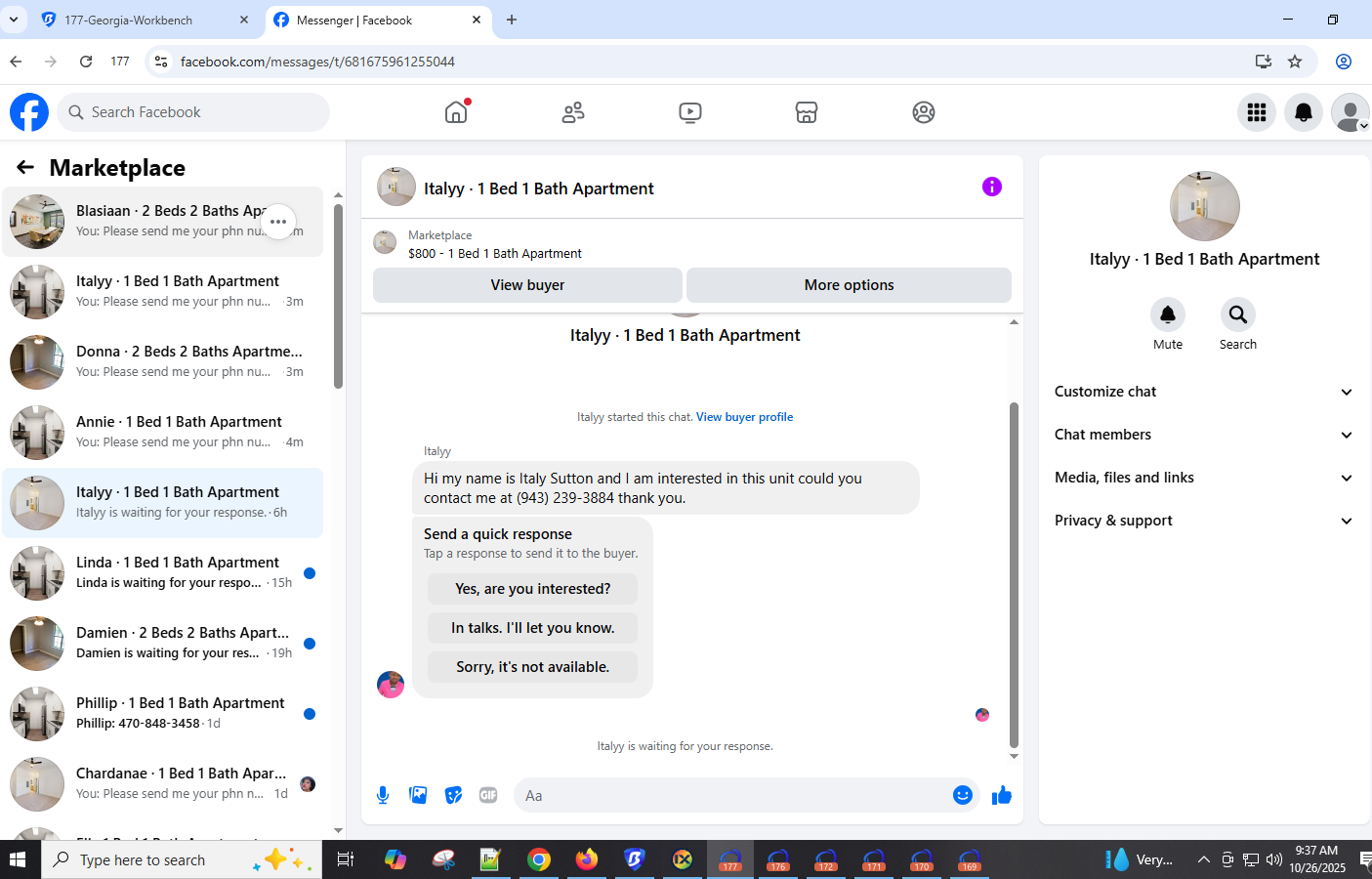Screen dimensions: 1372x879
Task: Click listing thumbnail beside $800 Marketplace header
Action: click(386, 242)
